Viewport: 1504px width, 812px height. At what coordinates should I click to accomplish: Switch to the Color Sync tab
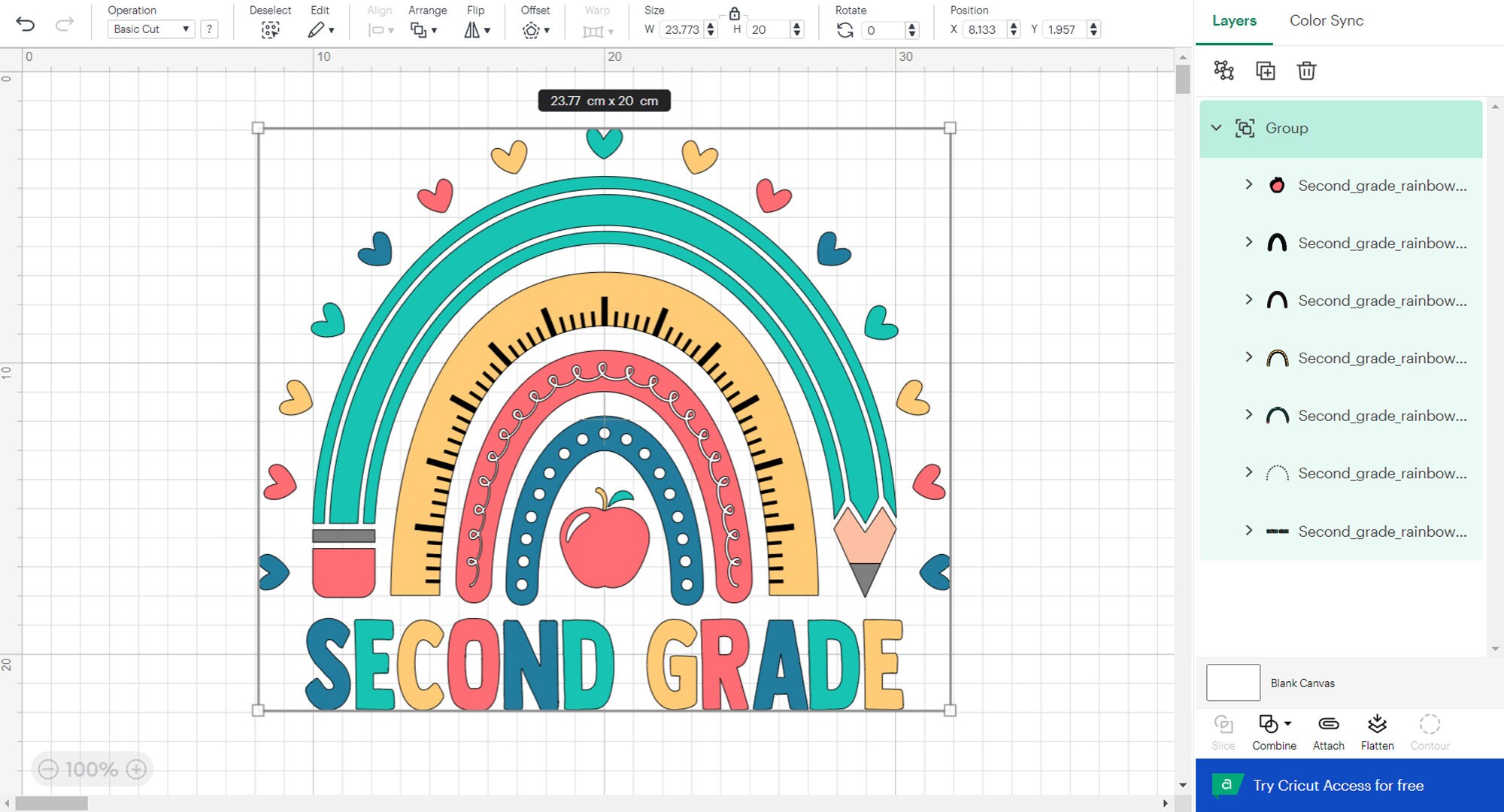(x=1326, y=20)
